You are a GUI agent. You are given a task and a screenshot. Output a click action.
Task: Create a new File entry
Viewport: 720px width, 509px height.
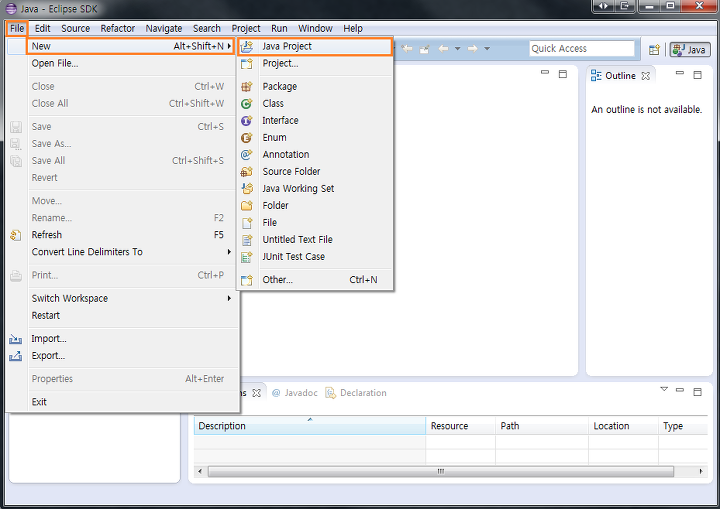point(315,222)
